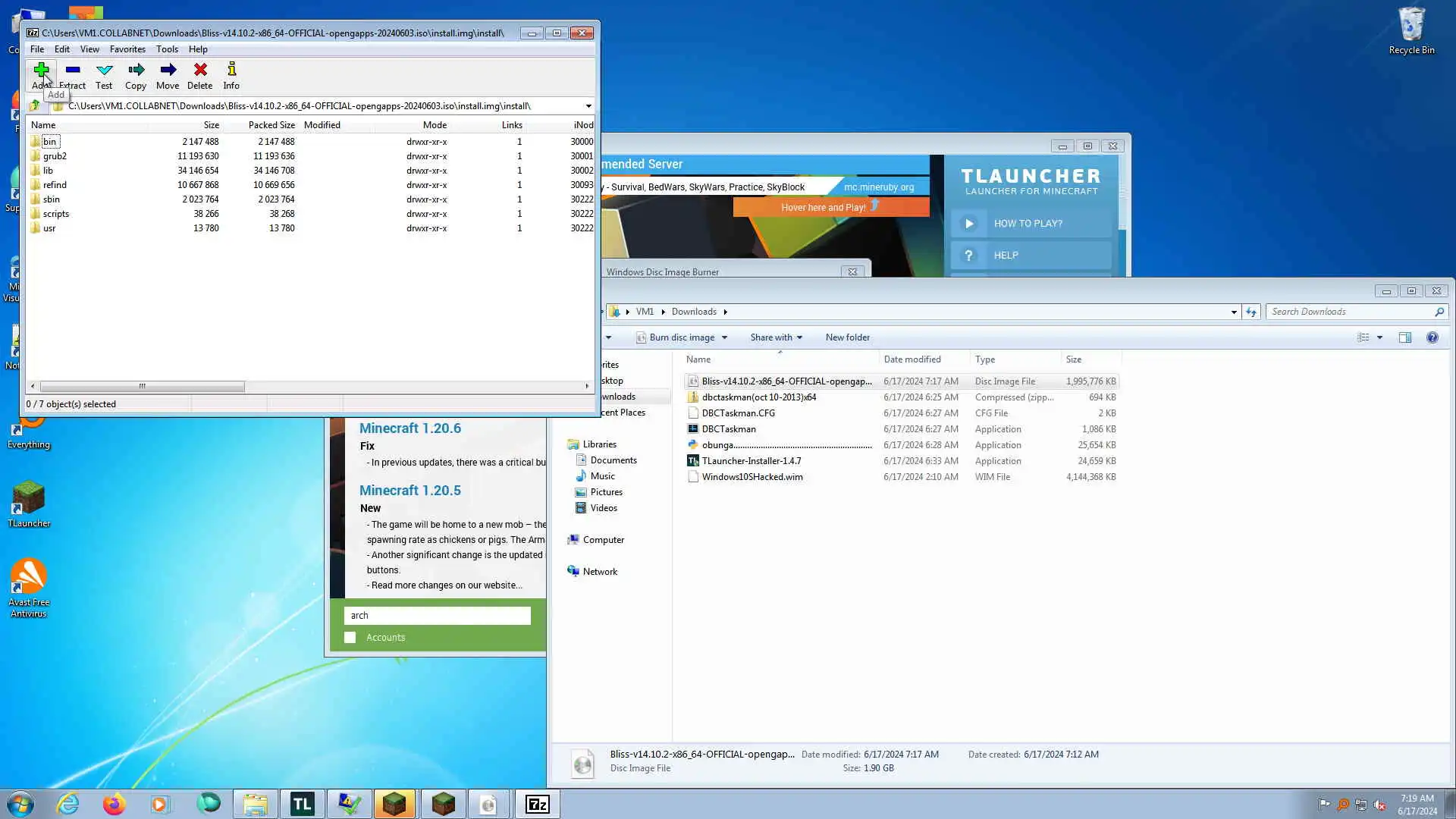Click the red Delete toolbar icon

pyautogui.click(x=200, y=71)
